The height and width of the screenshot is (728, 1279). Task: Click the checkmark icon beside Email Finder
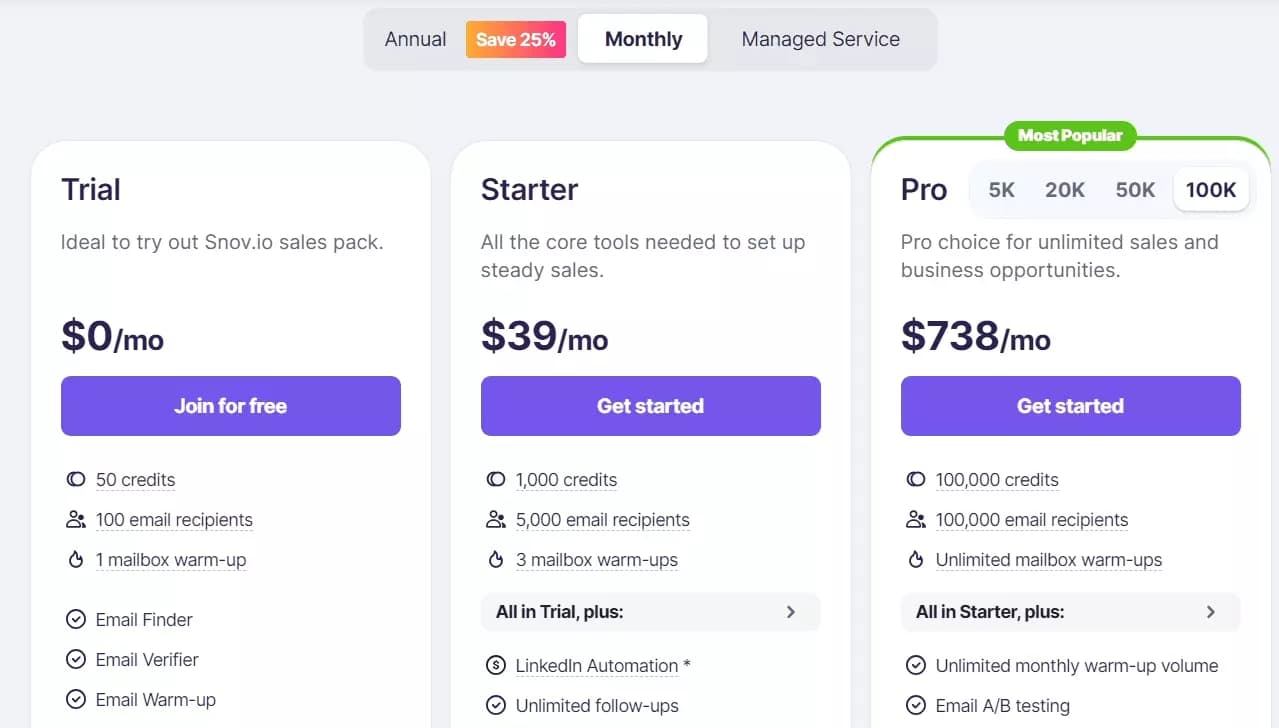tap(76, 619)
